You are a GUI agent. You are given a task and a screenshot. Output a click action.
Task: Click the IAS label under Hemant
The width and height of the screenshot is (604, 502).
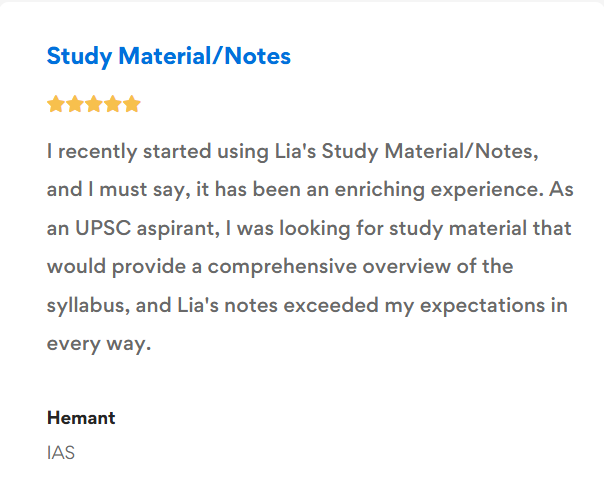61,453
